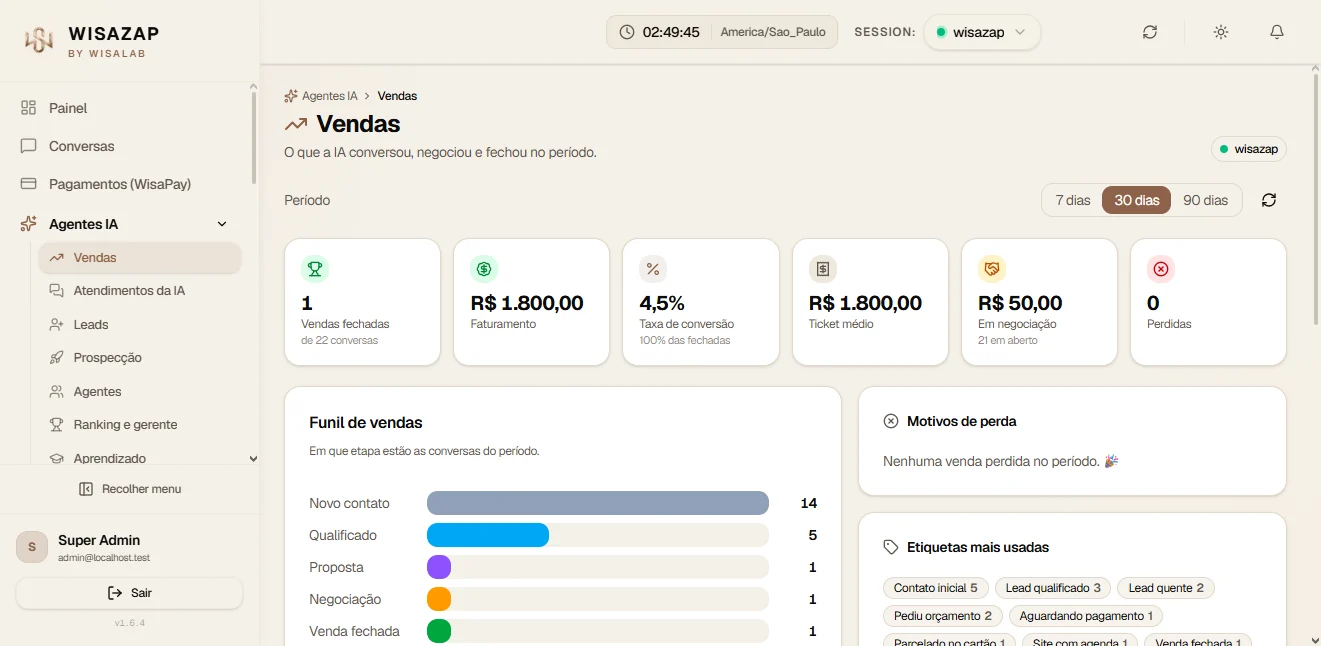Collapse the Agentes IA section chevron
Image resolution: width=1321 pixels, height=646 pixels.
pyautogui.click(x=222, y=224)
